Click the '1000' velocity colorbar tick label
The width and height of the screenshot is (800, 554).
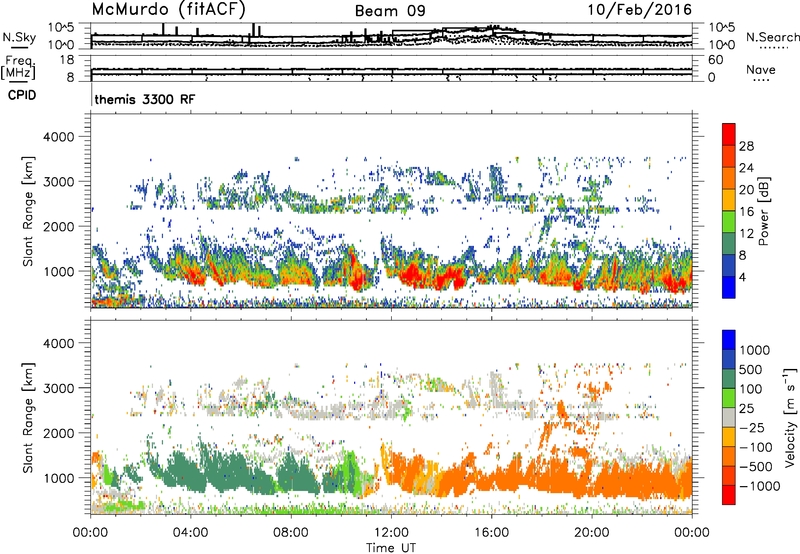pyautogui.click(x=755, y=350)
